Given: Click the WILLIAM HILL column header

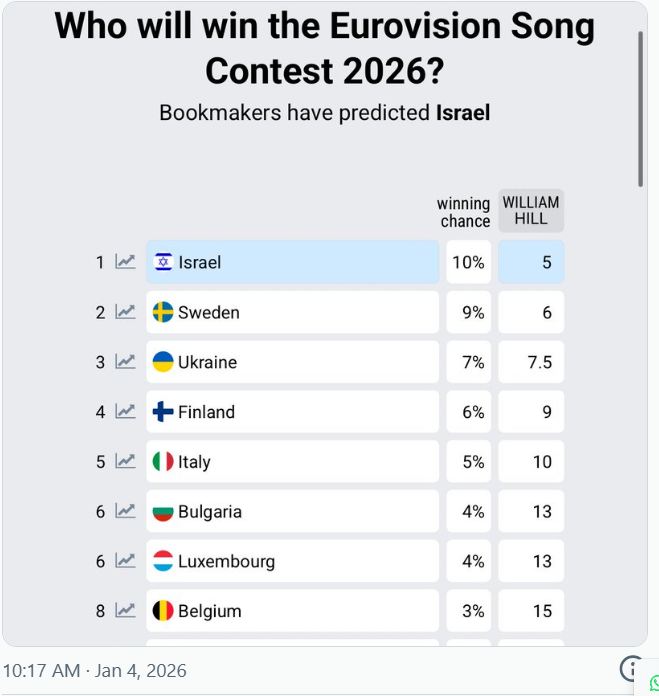Looking at the screenshot, I should (531, 211).
